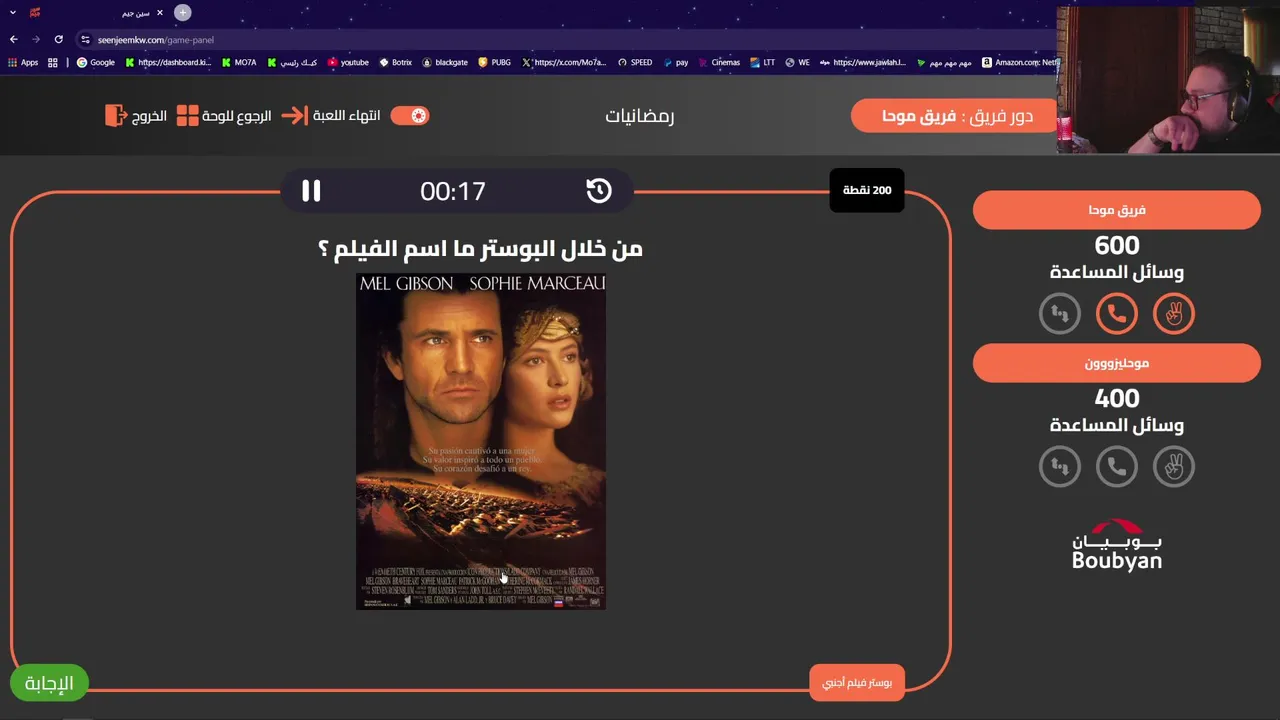This screenshot has width=1280, height=720.
Task: Use فريق موحا's two-fingers lifeline
Action: 1173,314
